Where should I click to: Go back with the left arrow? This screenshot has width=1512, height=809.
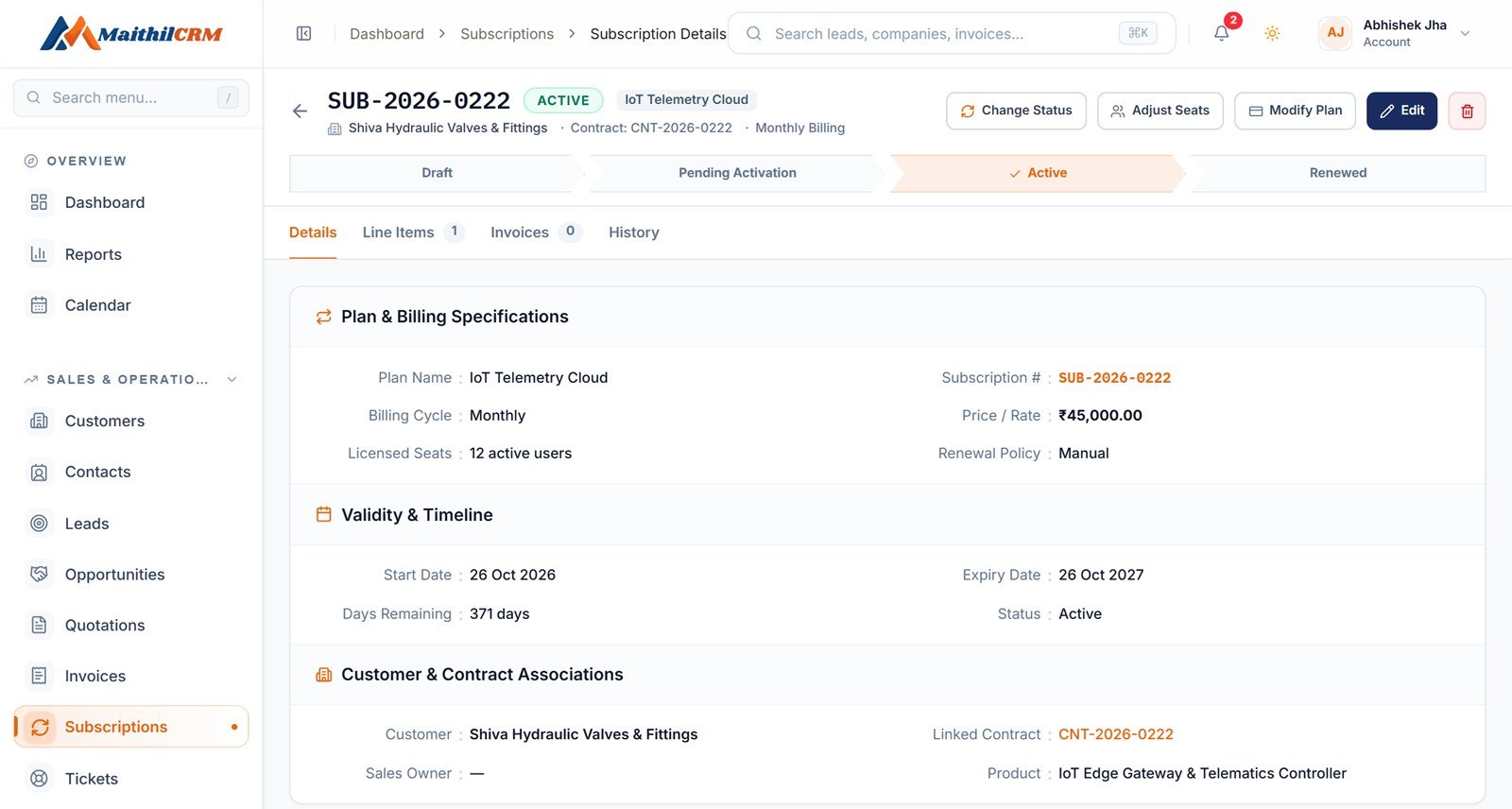pyautogui.click(x=300, y=111)
